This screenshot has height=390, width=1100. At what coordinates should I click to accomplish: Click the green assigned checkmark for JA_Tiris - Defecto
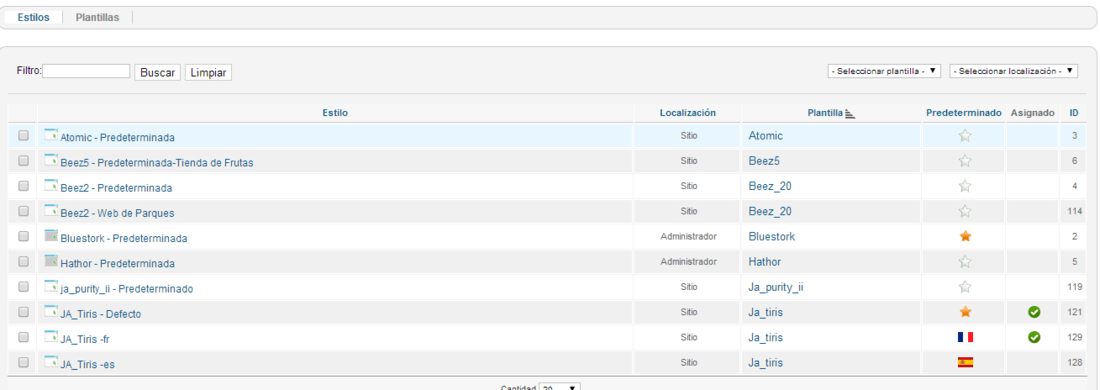point(1033,312)
